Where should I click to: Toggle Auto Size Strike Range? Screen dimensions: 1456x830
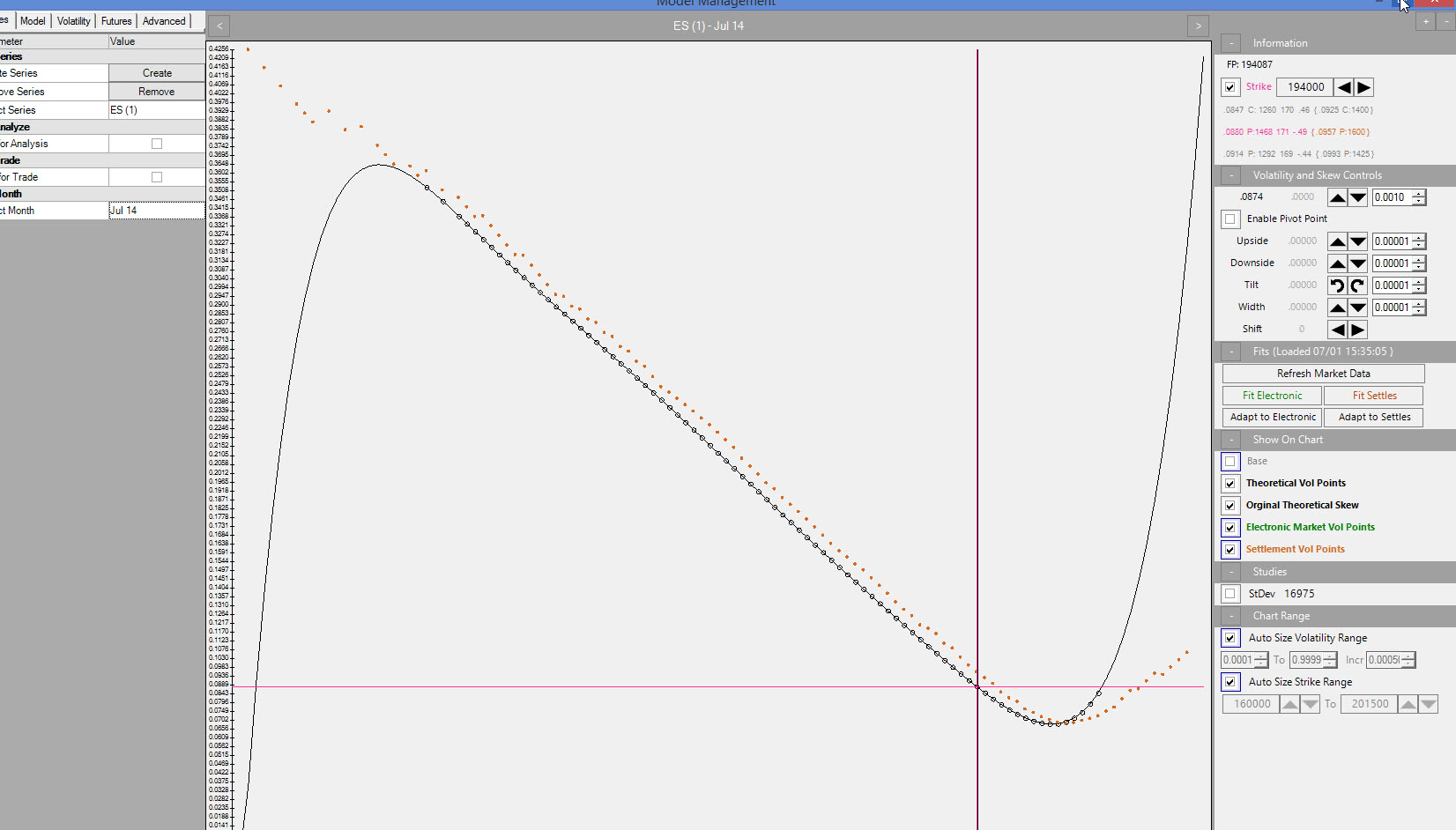tap(1230, 682)
